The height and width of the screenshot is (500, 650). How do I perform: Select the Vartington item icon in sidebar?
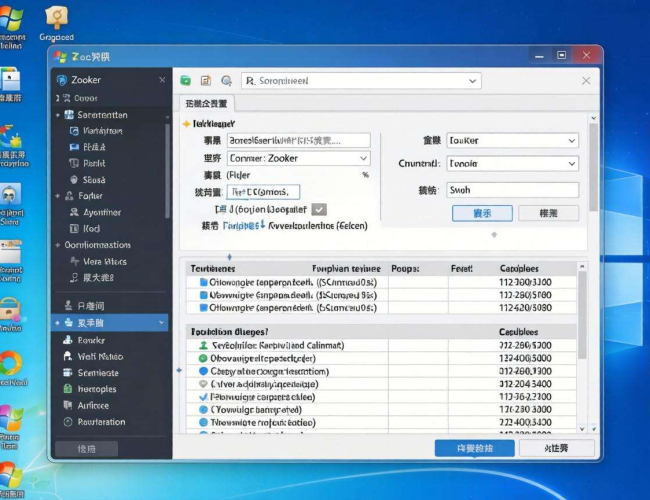coord(74,131)
